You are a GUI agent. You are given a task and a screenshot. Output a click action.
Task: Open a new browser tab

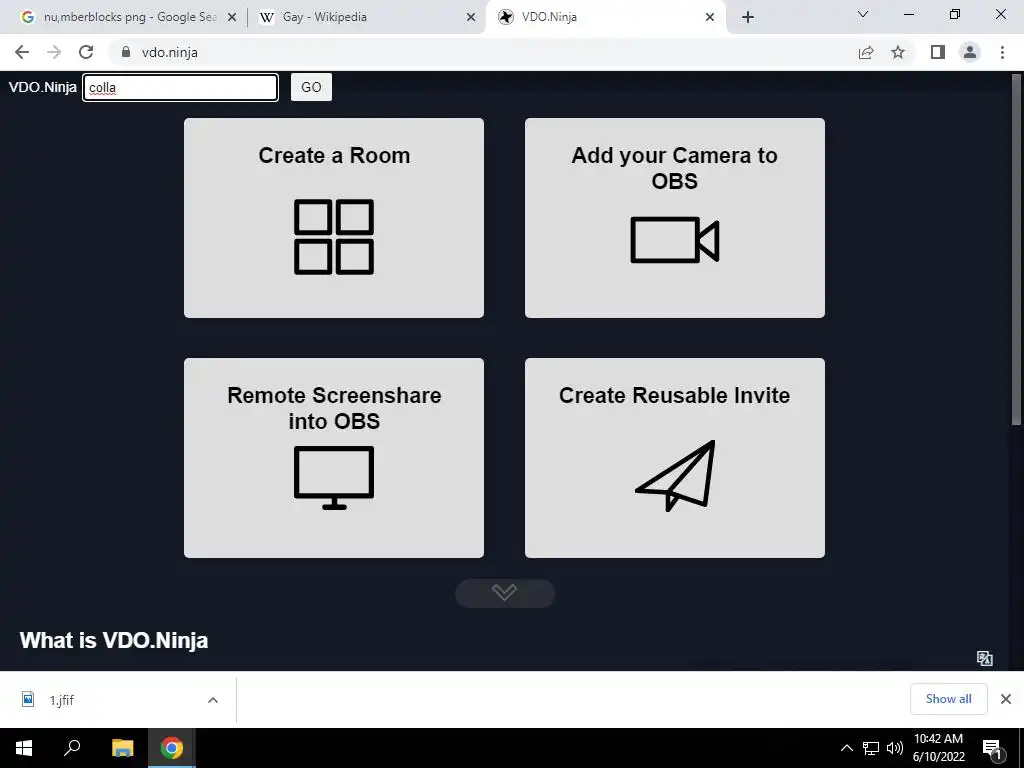click(748, 17)
